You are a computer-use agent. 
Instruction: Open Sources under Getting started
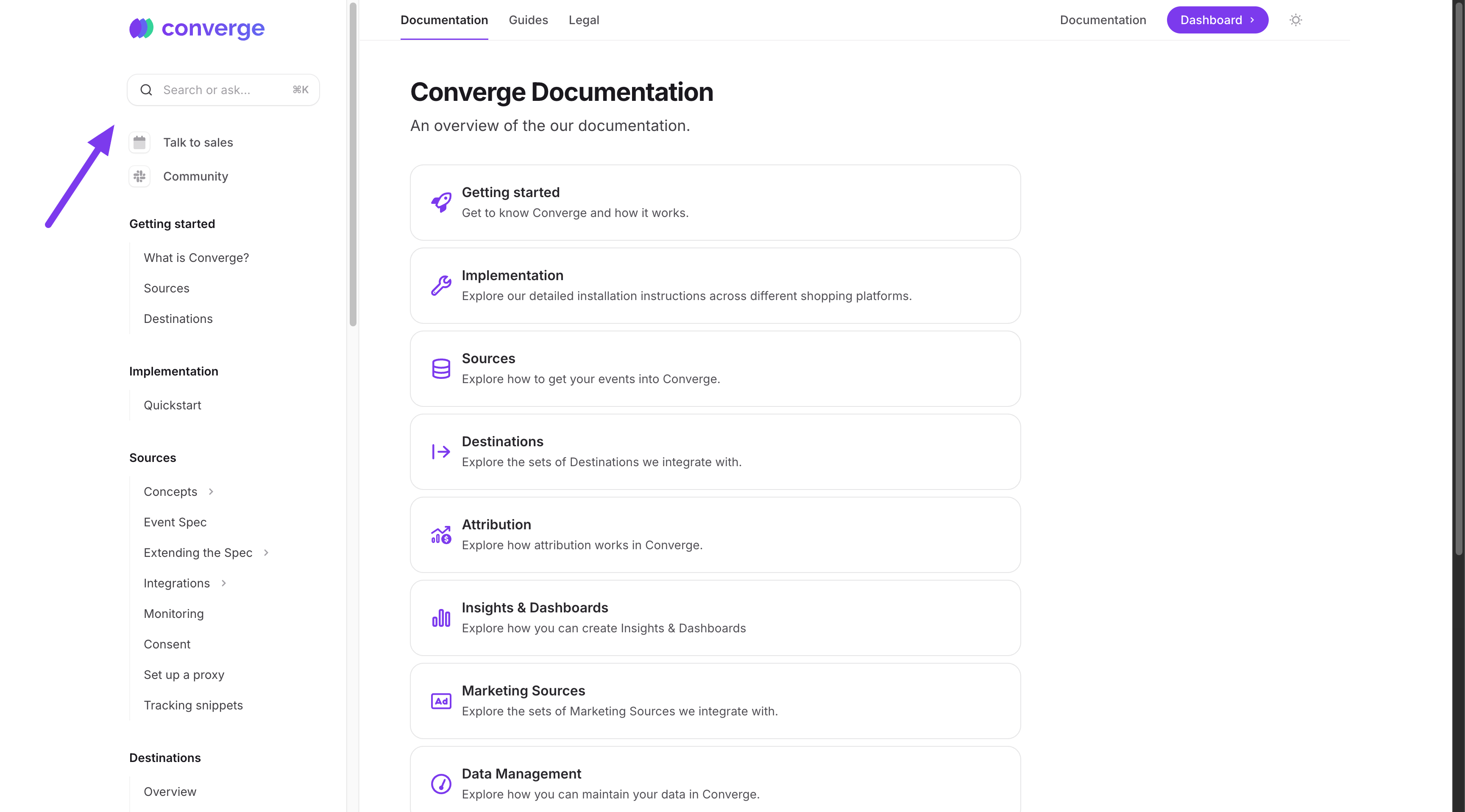(166, 288)
